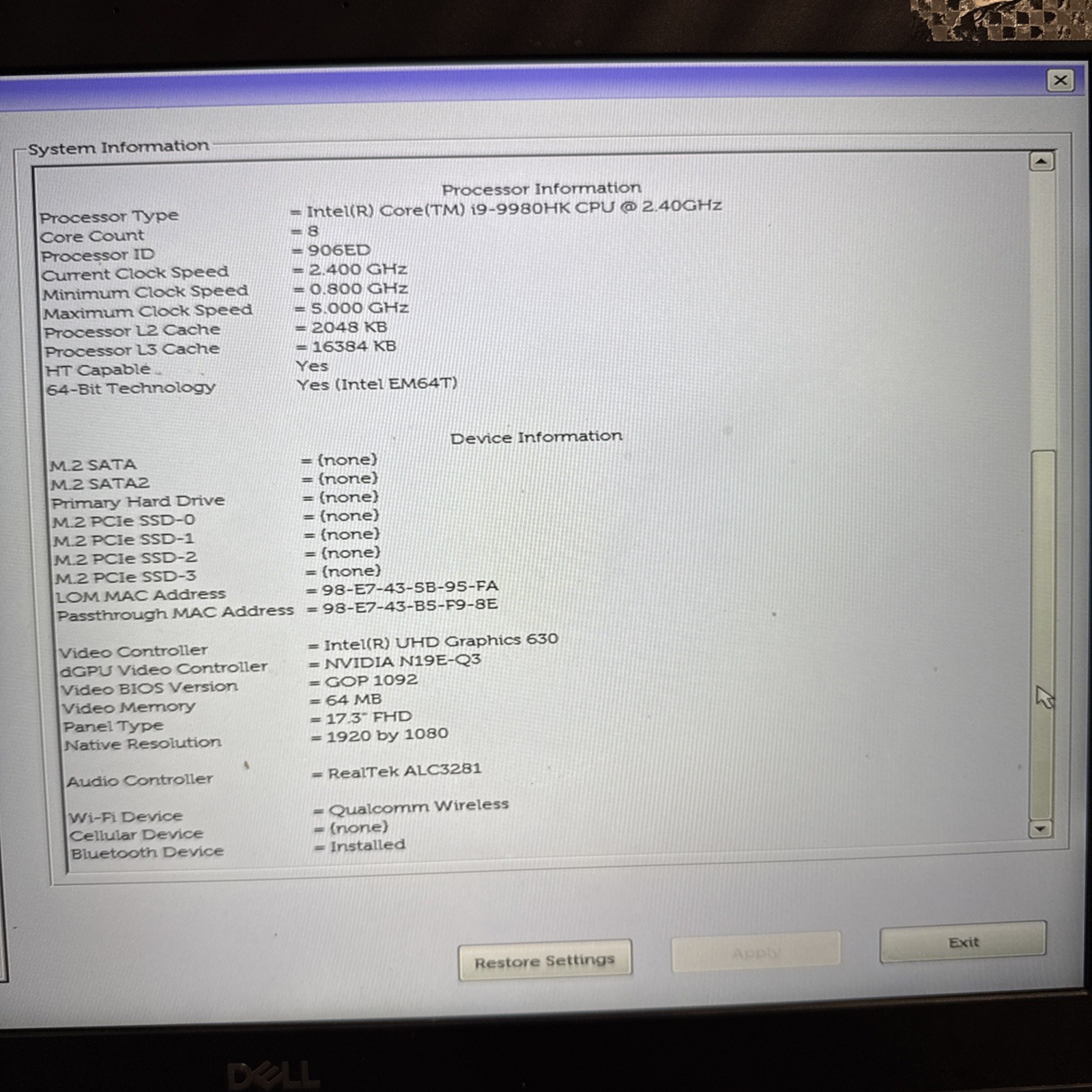Click the Audio Controller label
Screen dimensions: 1092x1092
pyautogui.click(x=140, y=780)
